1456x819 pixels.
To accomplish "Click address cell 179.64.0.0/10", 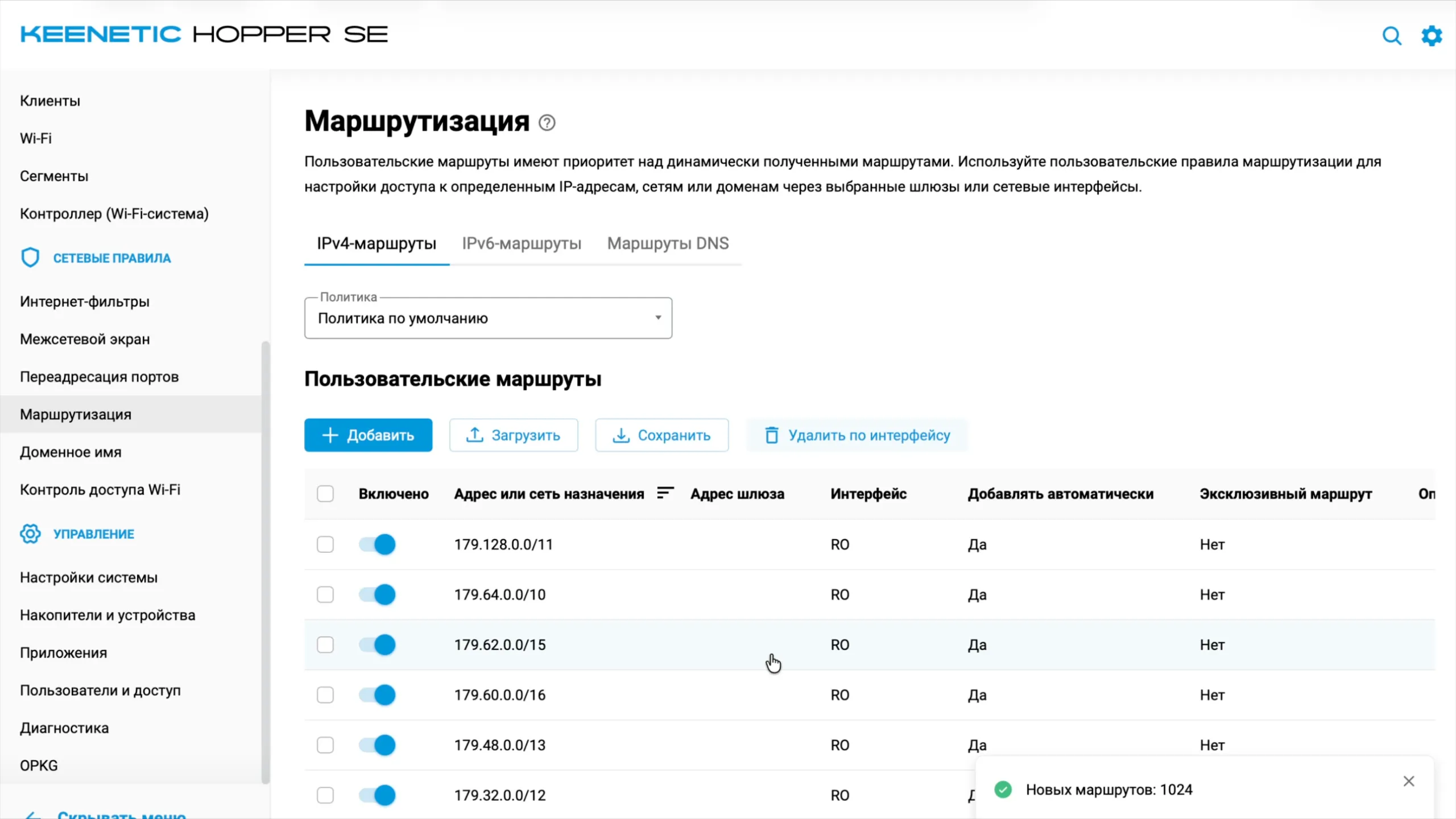I will point(499,594).
